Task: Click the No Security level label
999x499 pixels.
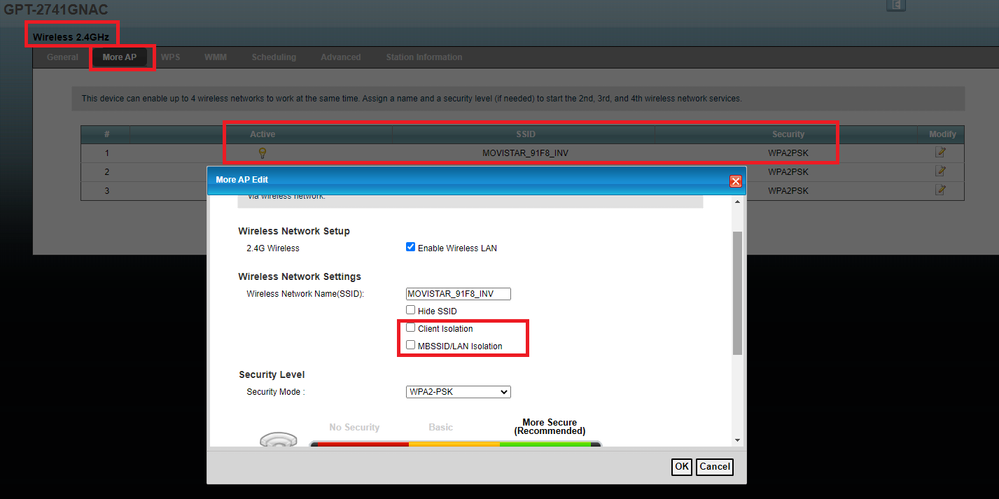Action: pos(354,427)
